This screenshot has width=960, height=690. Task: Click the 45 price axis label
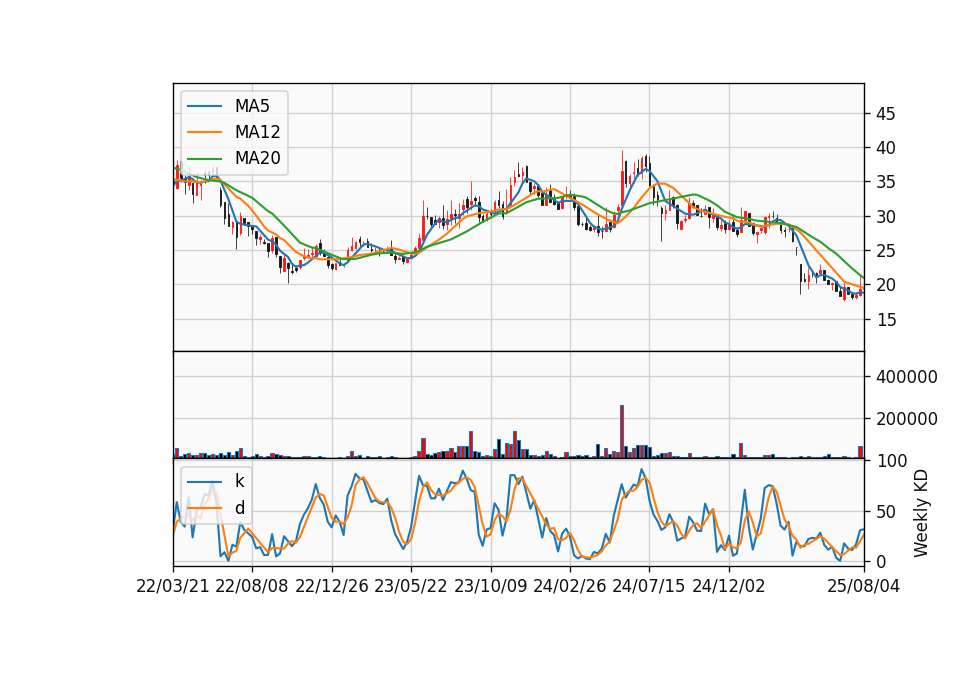885,114
